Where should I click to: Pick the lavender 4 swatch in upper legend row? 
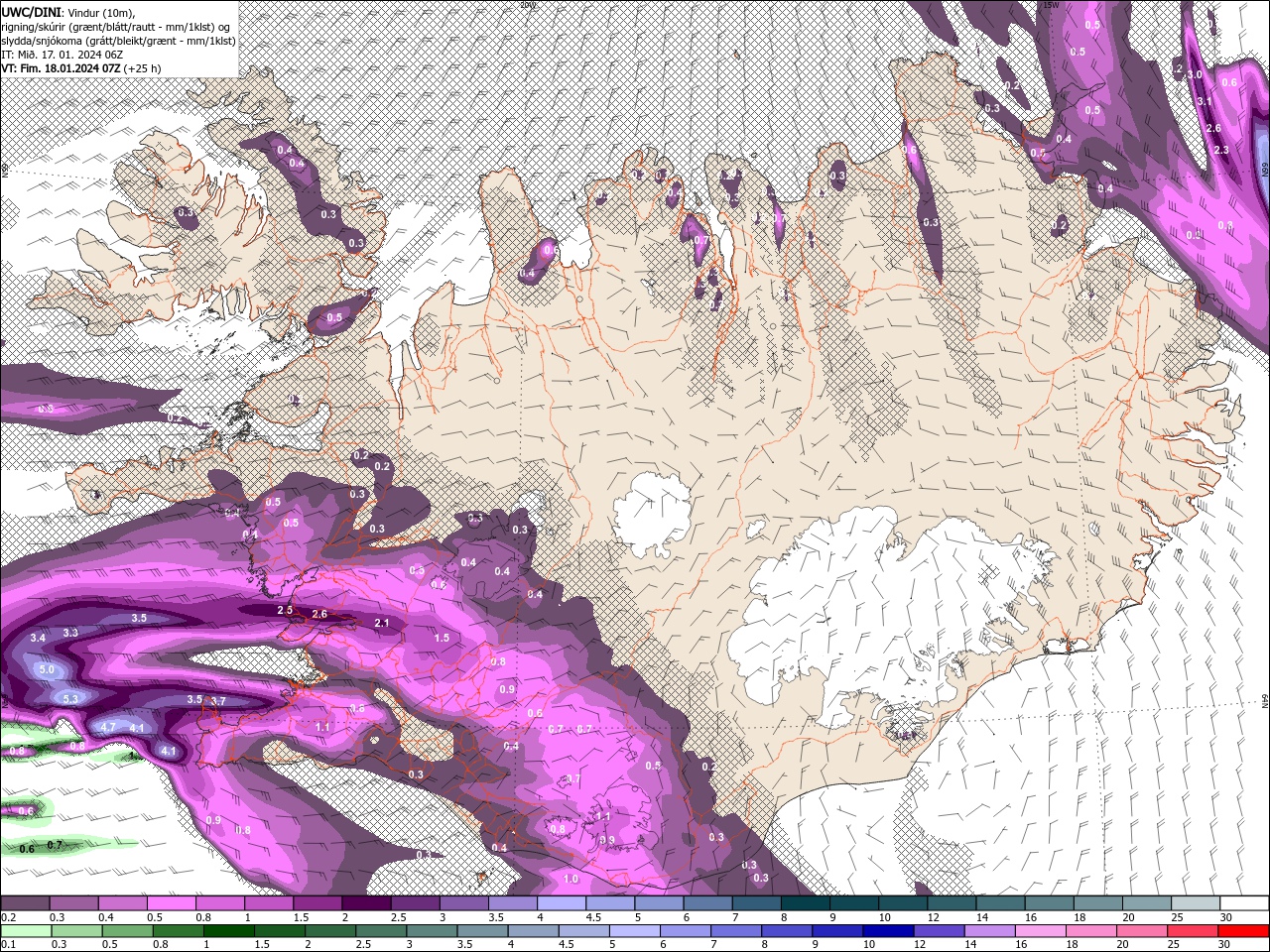[562, 903]
